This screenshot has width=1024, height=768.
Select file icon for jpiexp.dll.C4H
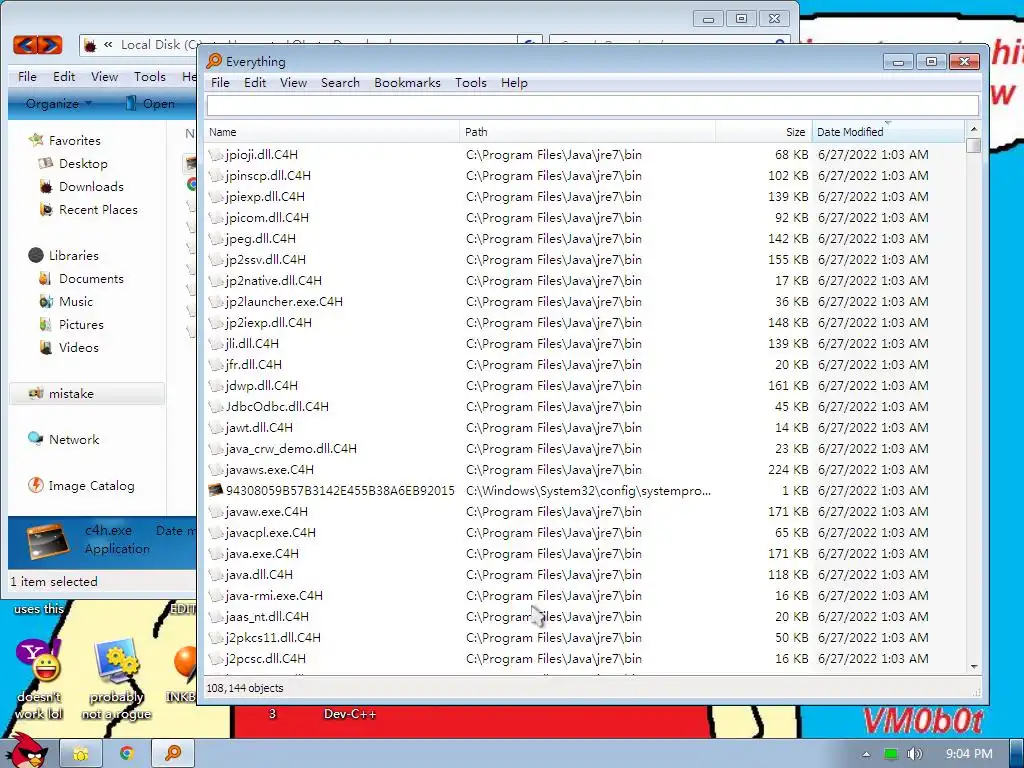pyautogui.click(x=216, y=197)
